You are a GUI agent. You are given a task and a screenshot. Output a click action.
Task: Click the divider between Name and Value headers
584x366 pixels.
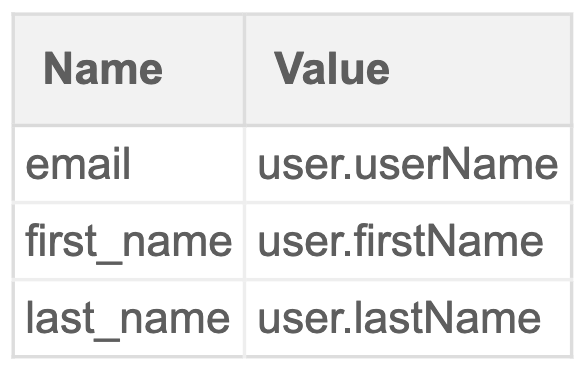coord(245,70)
